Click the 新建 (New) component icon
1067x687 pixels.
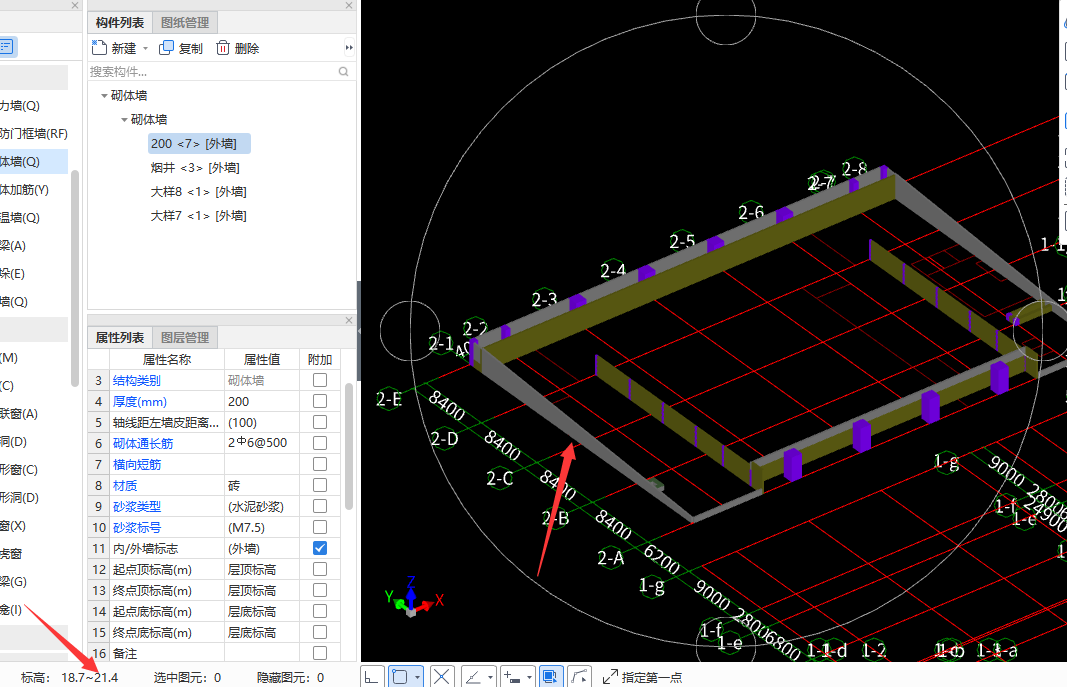[99, 48]
